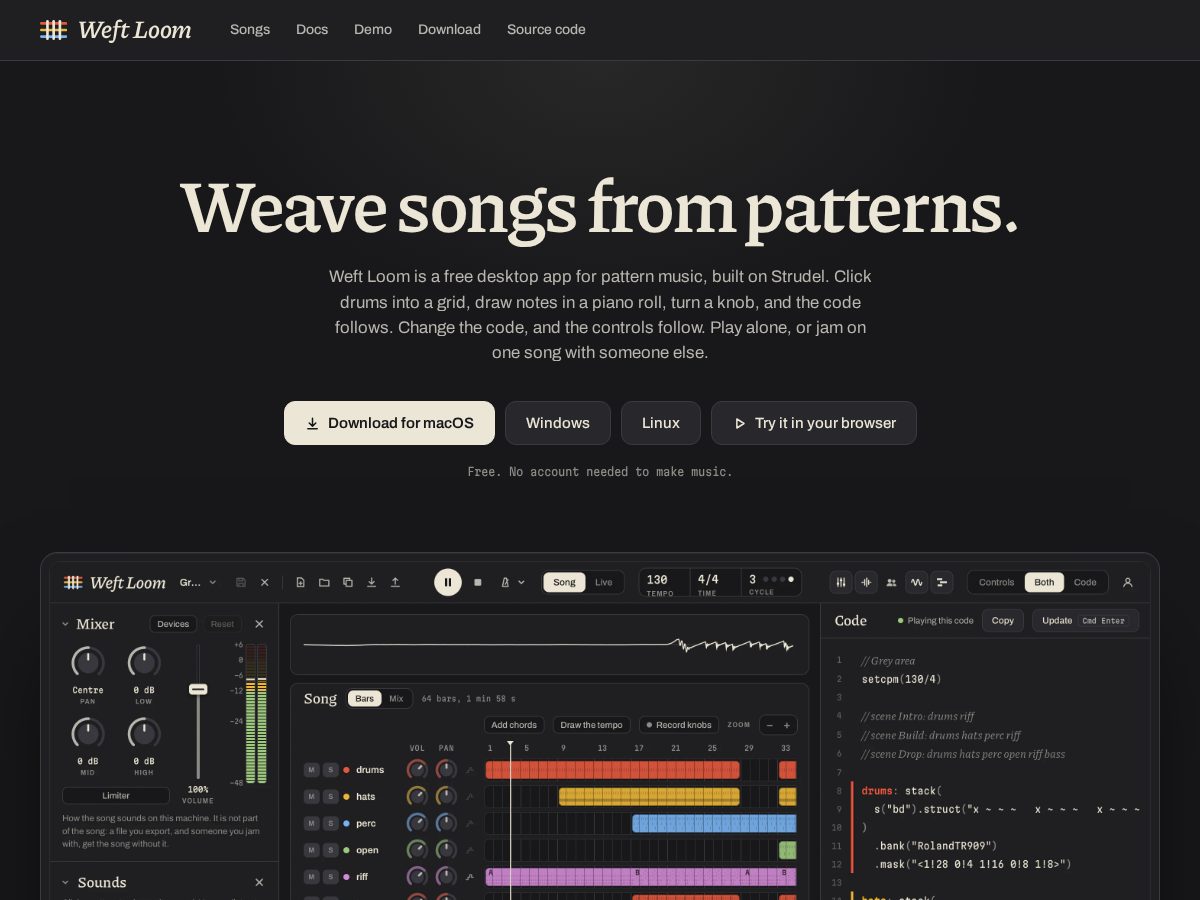Viewport: 1200px width, 900px height.
Task: Zoom in the timeline with plus
Action: click(x=787, y=725)
